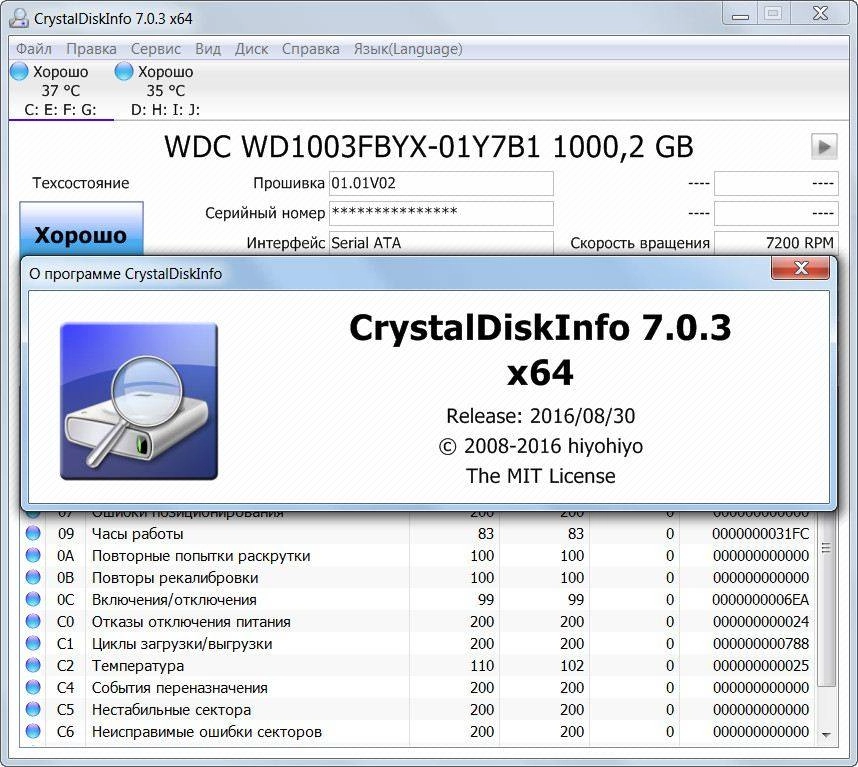Select the disk tab C: E: F: G:
This screenshot has height=767, width=858.
coord(60,90)
